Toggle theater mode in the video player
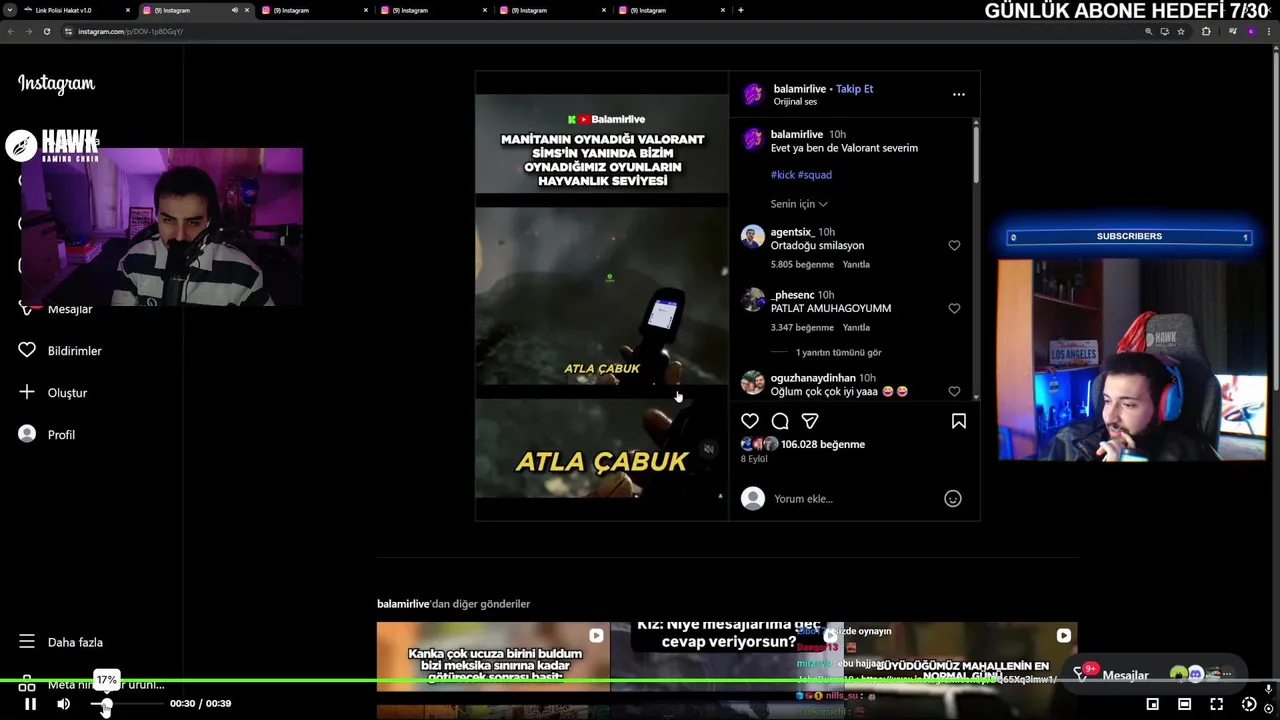This screenshot has height=720, width=1280. coord(1184,704)
